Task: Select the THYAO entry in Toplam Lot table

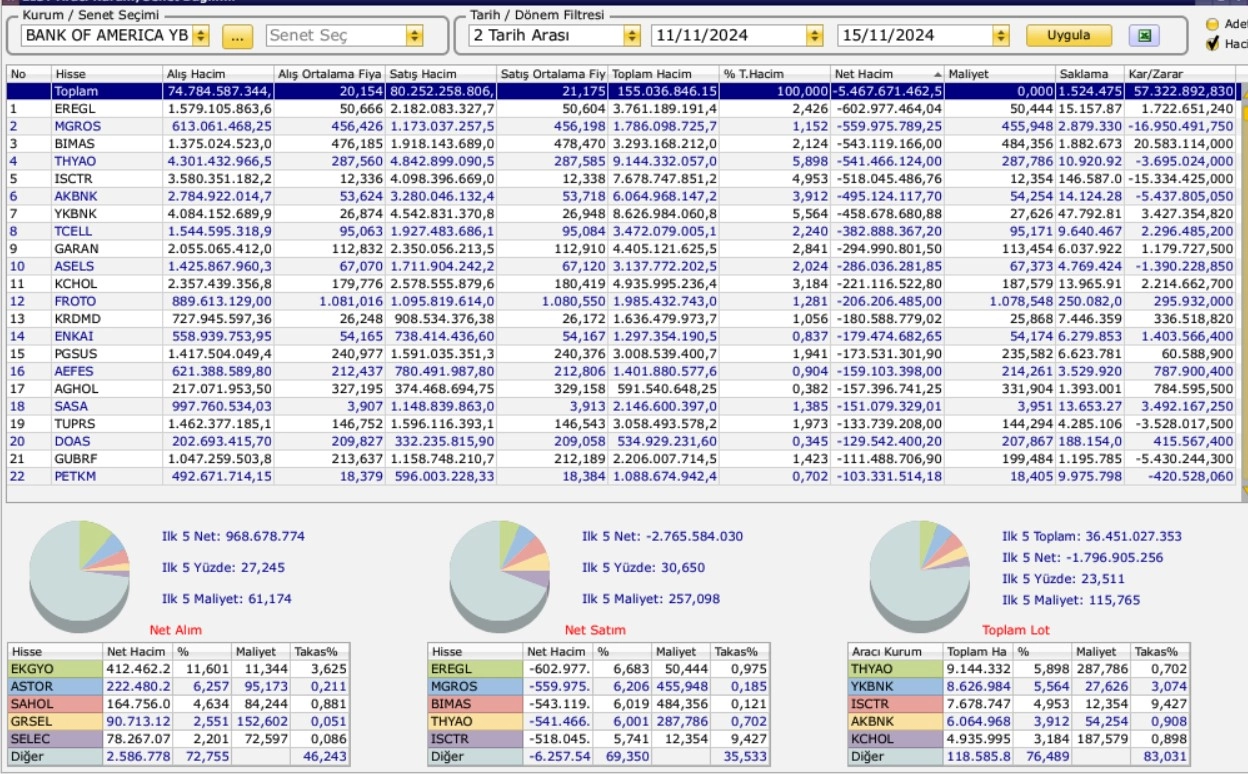Action: 1019,668
